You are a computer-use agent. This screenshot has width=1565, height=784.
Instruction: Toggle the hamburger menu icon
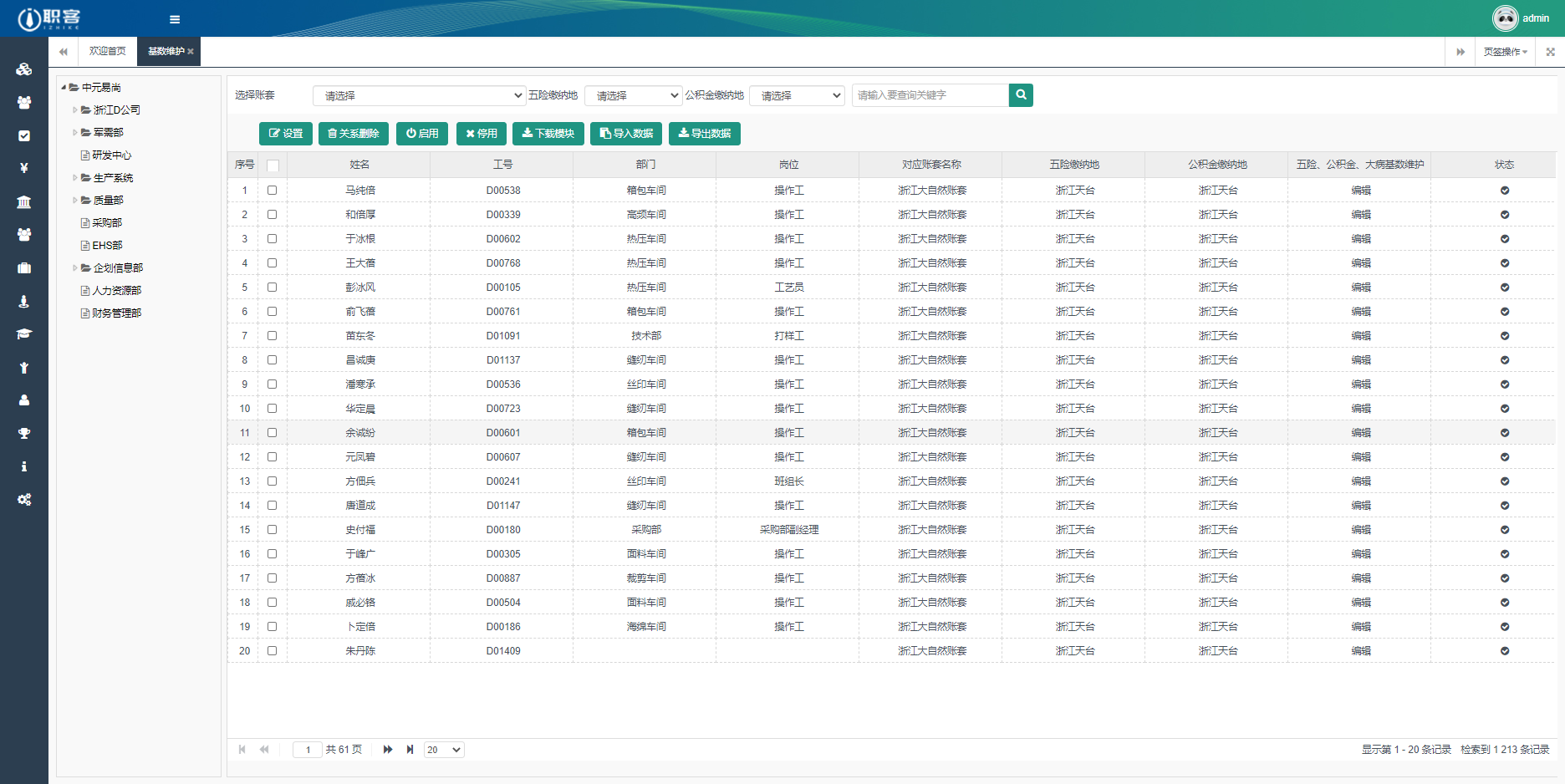pyautogui.click(x=175, y=19)
